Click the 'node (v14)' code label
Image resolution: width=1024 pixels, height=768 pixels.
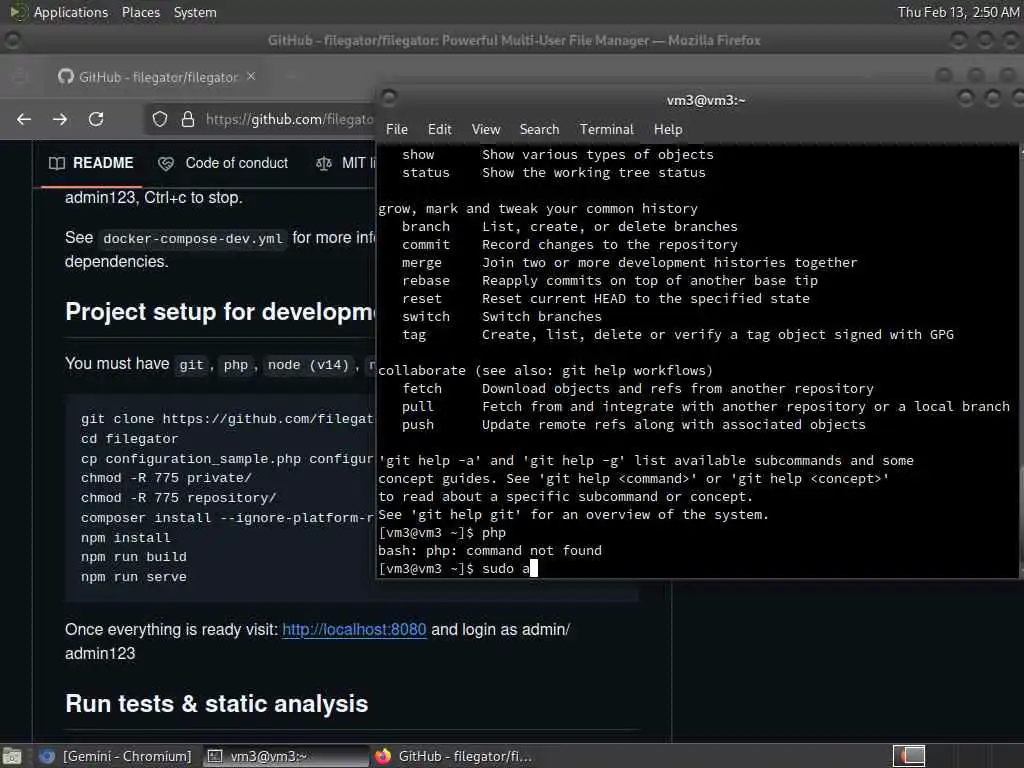tap(308, 364)
